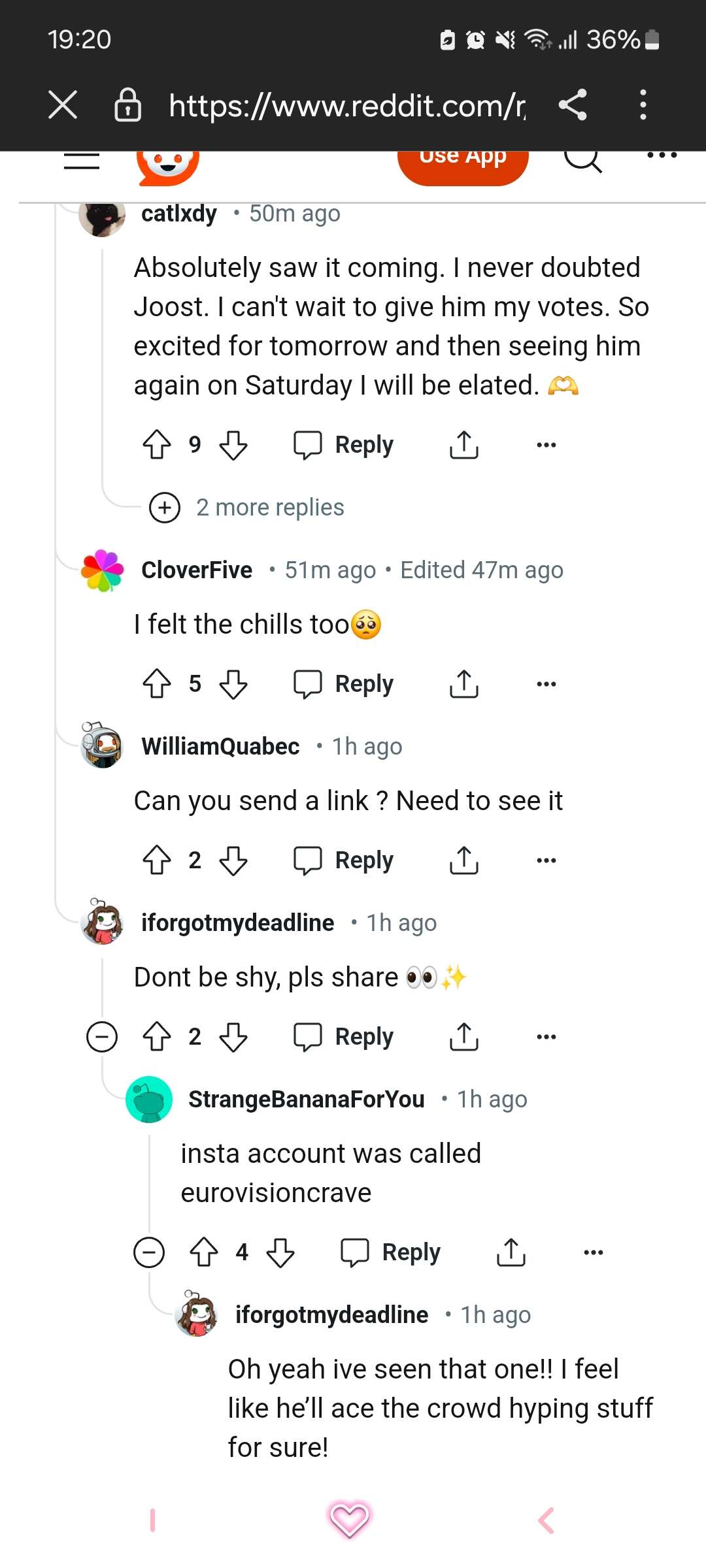Open CloverFive's user profile link
The height and width of the screenshot is (1568, 706).
pyautogui.click(x=197, y=570)
